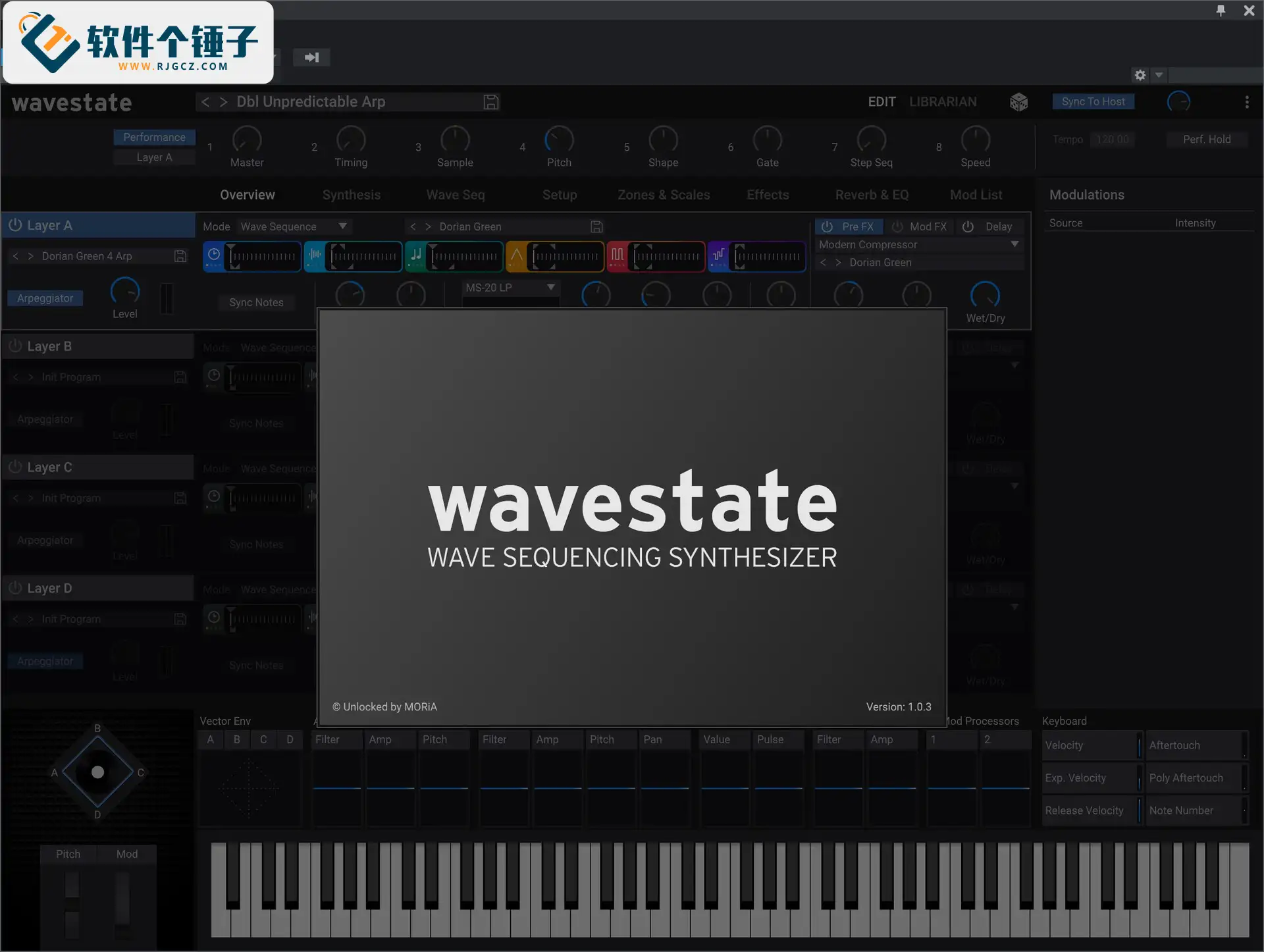The width and height of the screenshot is (1264, 952).
Task: Save Layer C Init Program
Action: 180,498
